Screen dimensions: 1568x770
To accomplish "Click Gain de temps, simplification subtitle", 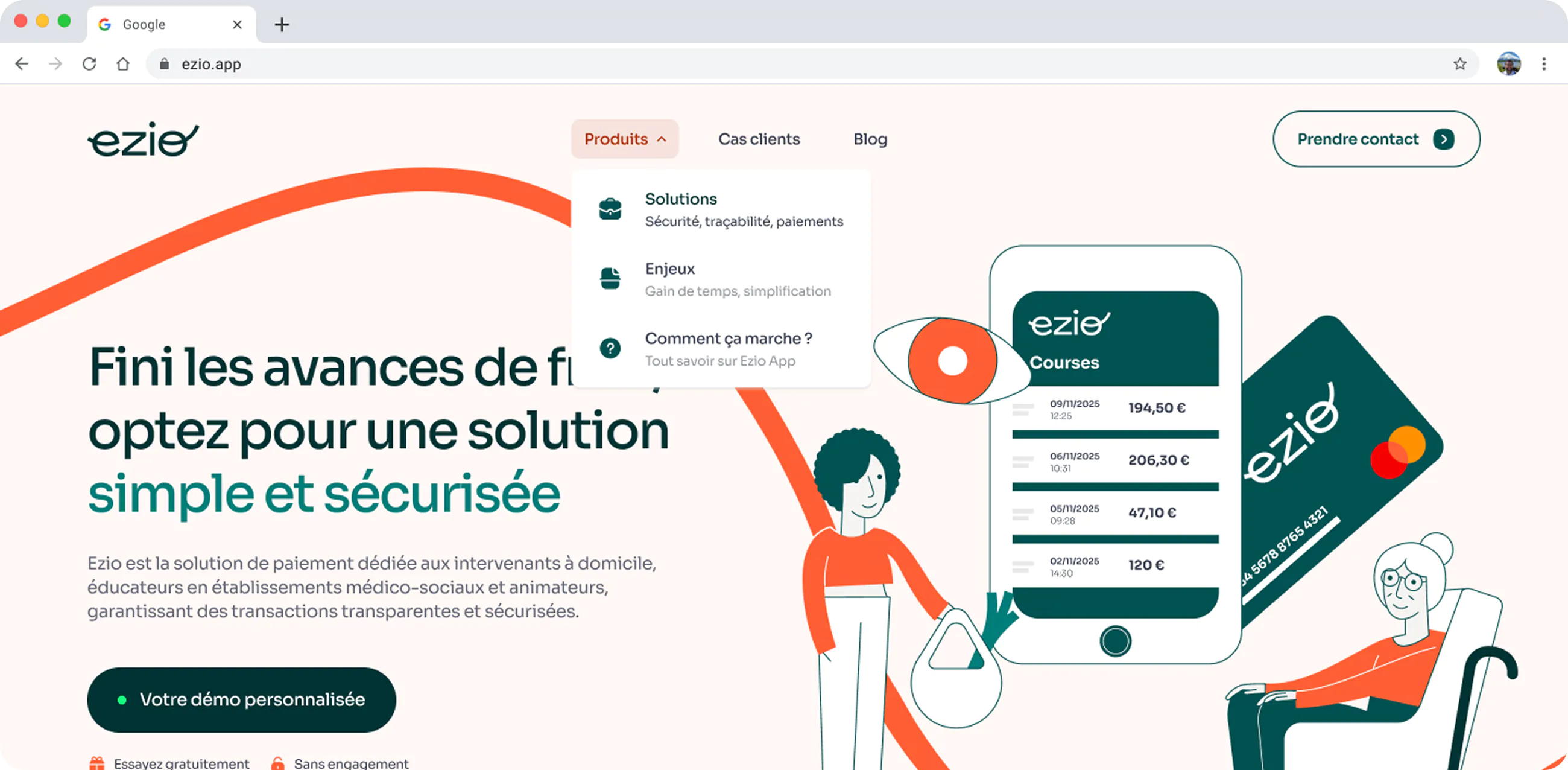I will (738, 291).
